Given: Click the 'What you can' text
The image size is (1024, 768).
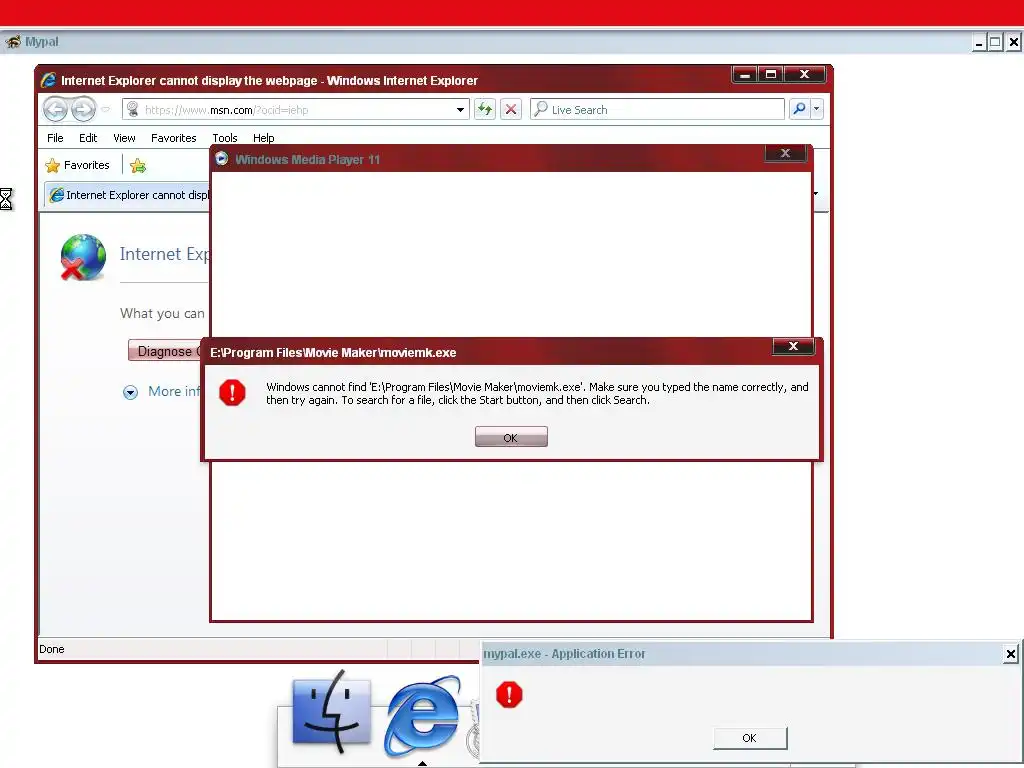Looking at the screenshot, I should point(162,313).
